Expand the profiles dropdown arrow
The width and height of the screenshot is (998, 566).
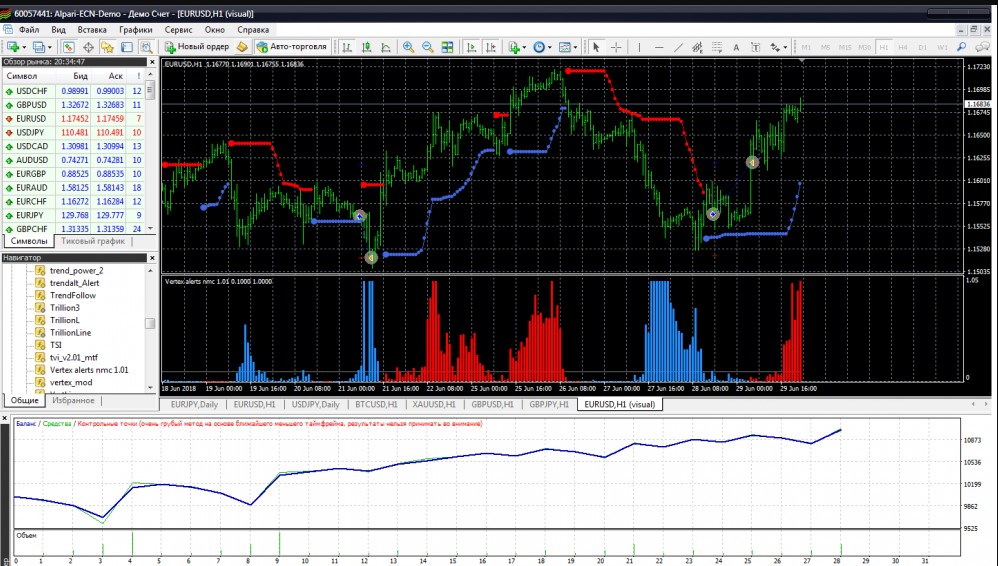(49, 47)
